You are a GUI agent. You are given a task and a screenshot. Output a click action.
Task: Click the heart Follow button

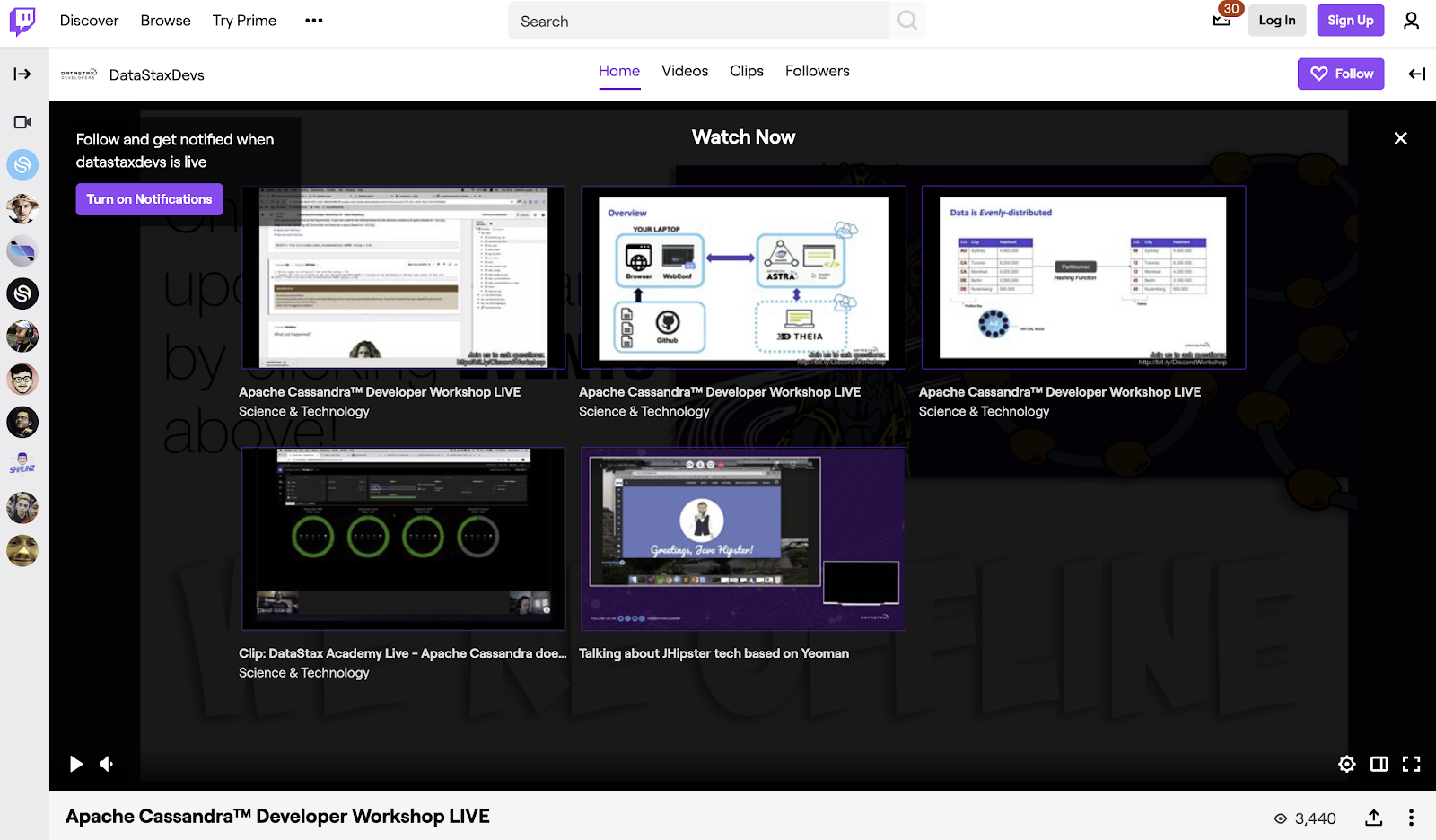coord(1341,74)
